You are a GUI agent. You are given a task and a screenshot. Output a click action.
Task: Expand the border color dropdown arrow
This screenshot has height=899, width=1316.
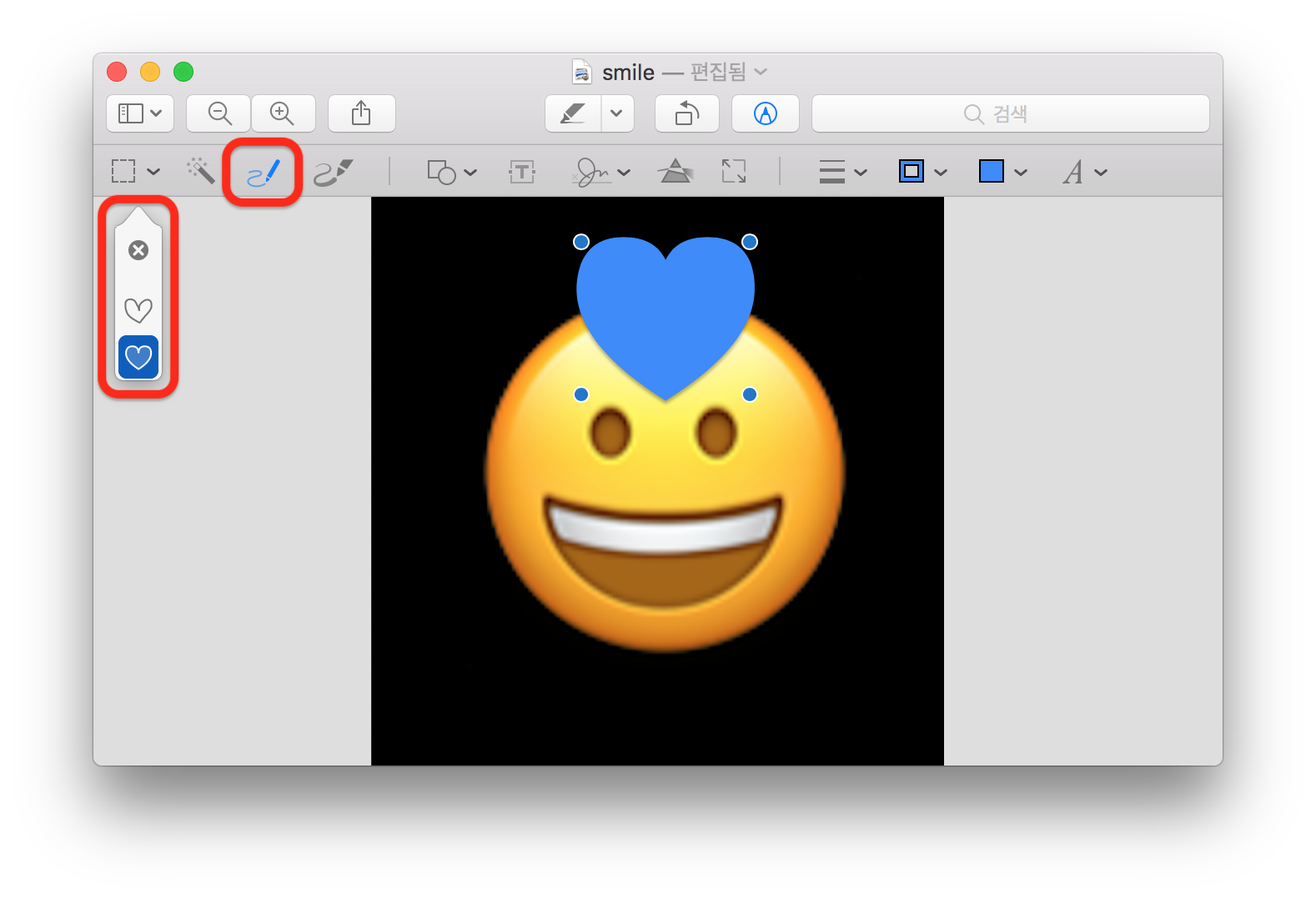point(941,173)
